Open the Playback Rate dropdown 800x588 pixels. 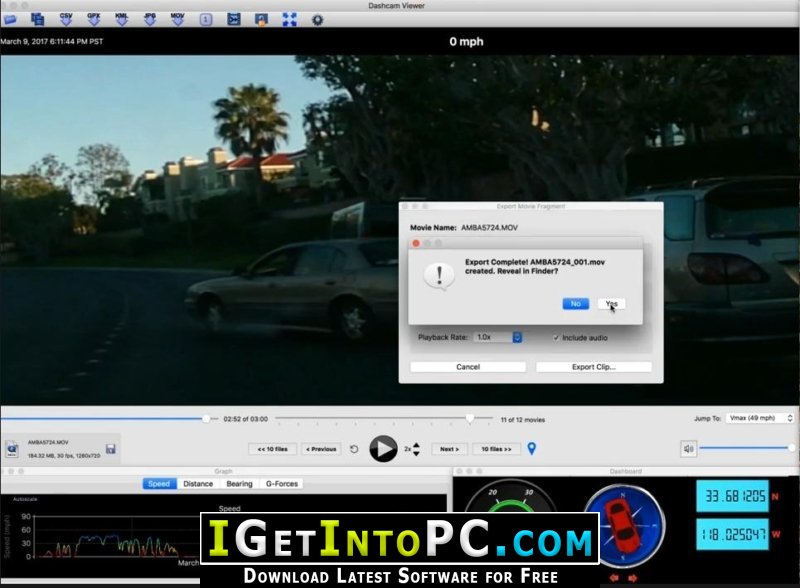496,337
